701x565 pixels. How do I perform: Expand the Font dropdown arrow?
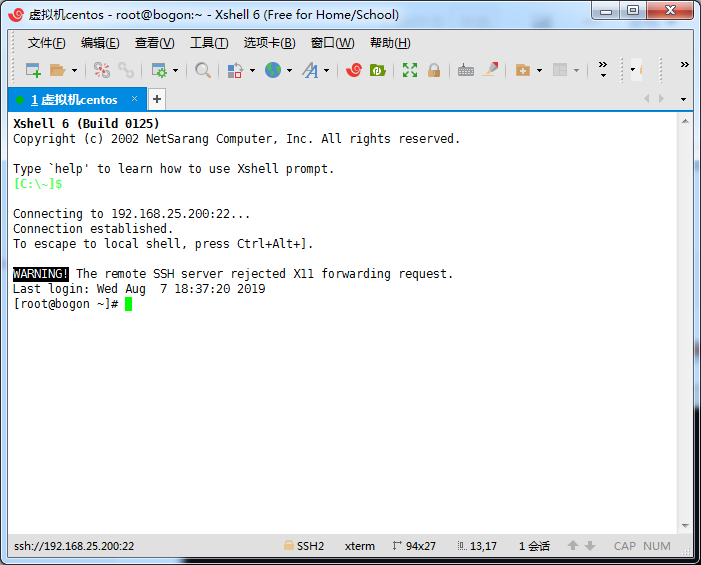pos(326,70)
